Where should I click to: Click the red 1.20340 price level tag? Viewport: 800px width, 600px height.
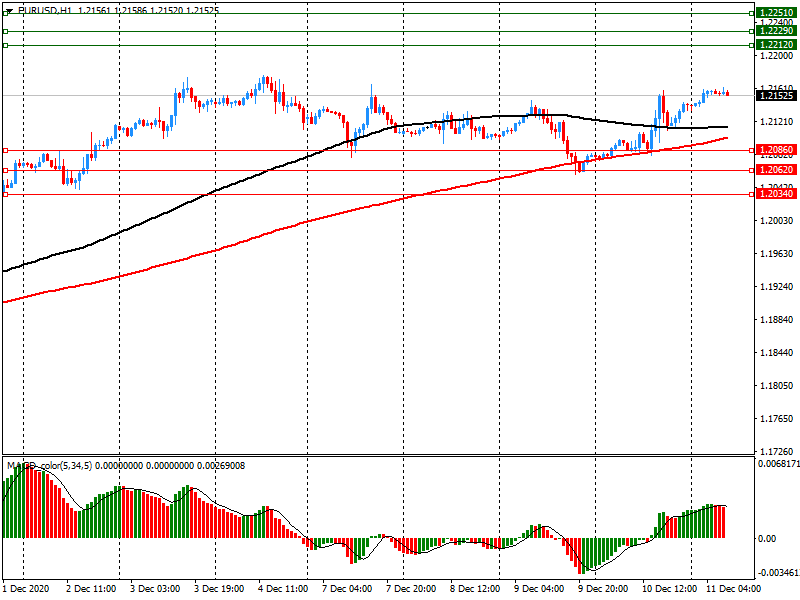tap(777, 194)
